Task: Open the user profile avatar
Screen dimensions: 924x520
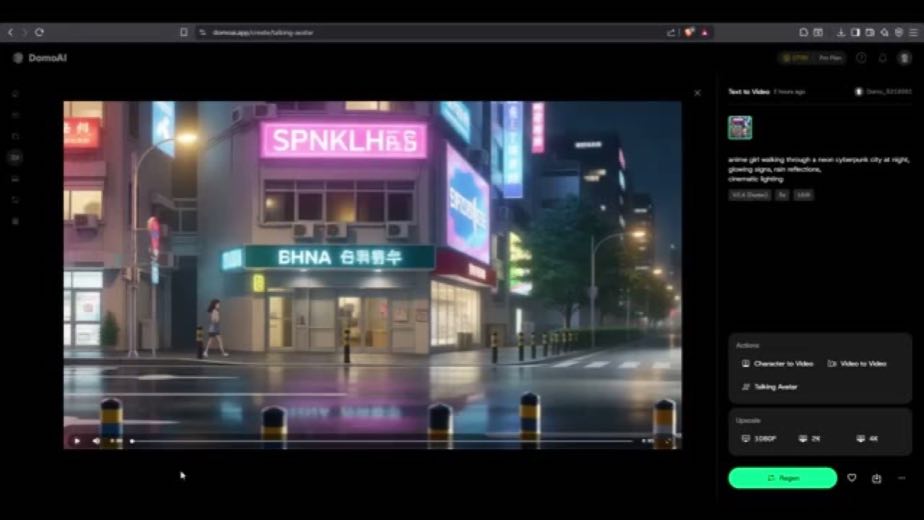Action: pyautogui.click(x=904, y=58)
